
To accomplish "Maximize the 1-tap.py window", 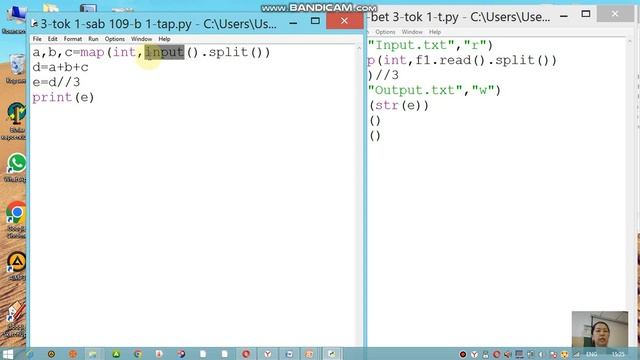I will tap(315, 20).
